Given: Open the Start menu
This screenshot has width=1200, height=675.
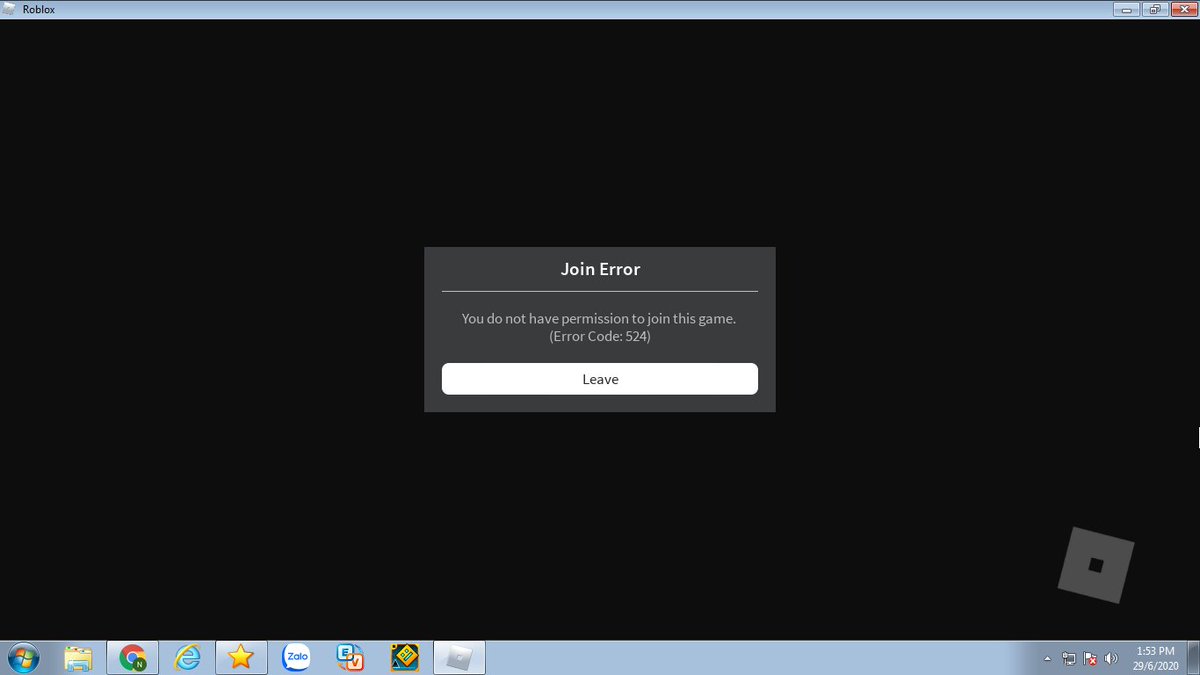Looking at the screenshot, I should 21,658.
